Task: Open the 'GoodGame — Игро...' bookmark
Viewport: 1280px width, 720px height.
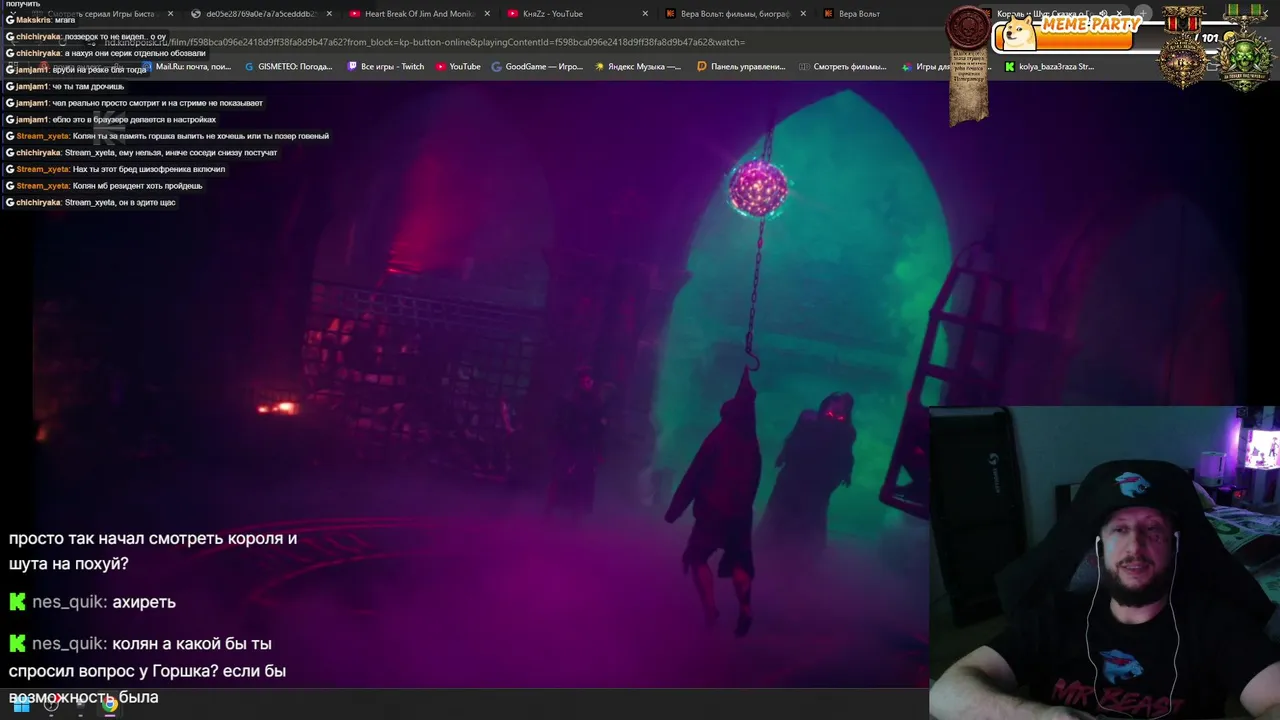Action: click(x=537, y=67)
